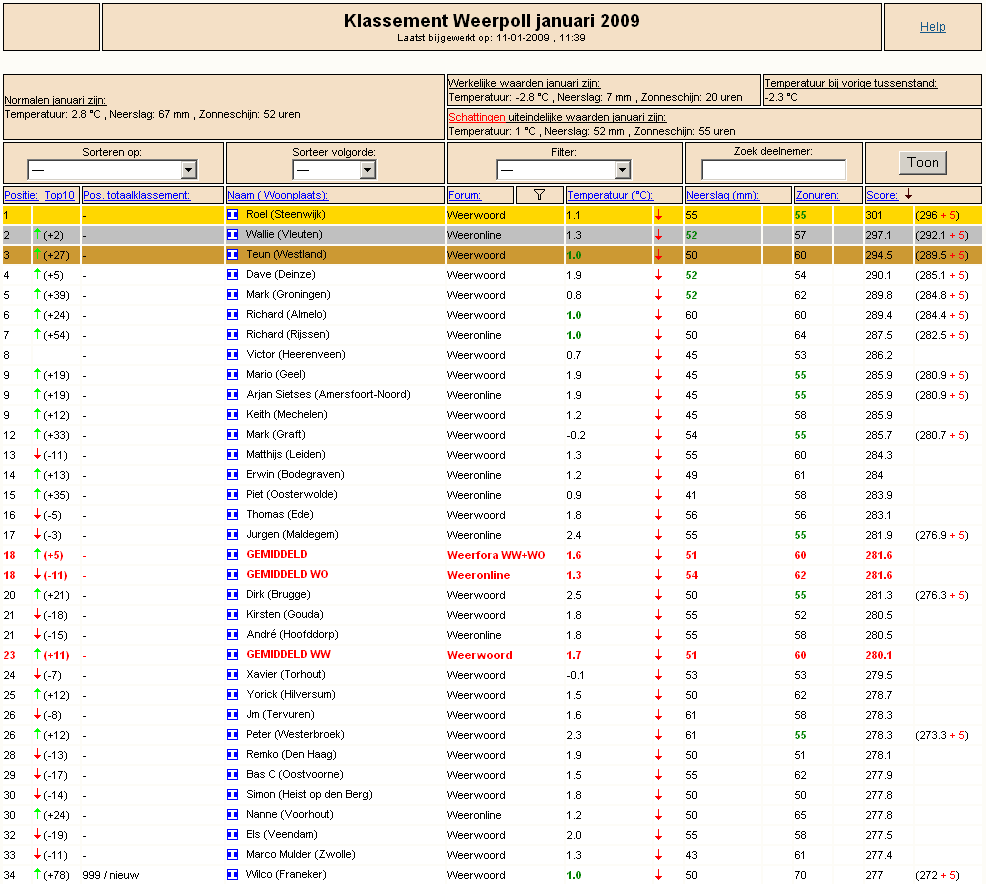Click the blue icon next to Roel (Steenwijk)
The height and width of the screenshot is (884, 986).
pos(233,215)
